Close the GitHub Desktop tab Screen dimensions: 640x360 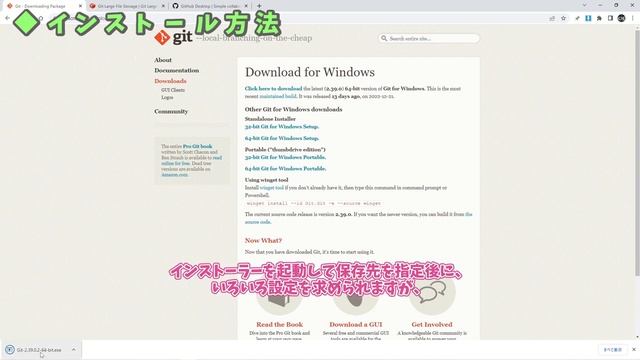click(246, 6)
